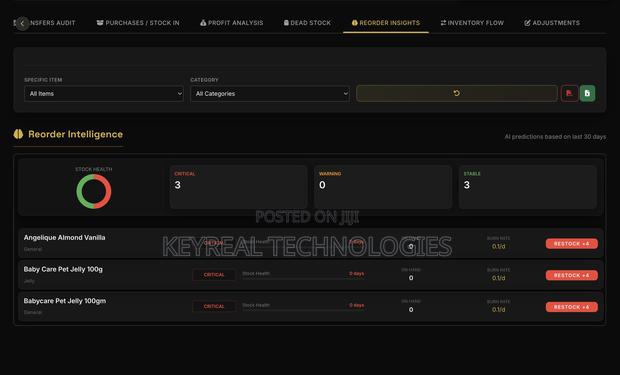The width and height of the screenshot is (620, 375).
Task: Open the Category dropdown
Action: pos(270,94)
